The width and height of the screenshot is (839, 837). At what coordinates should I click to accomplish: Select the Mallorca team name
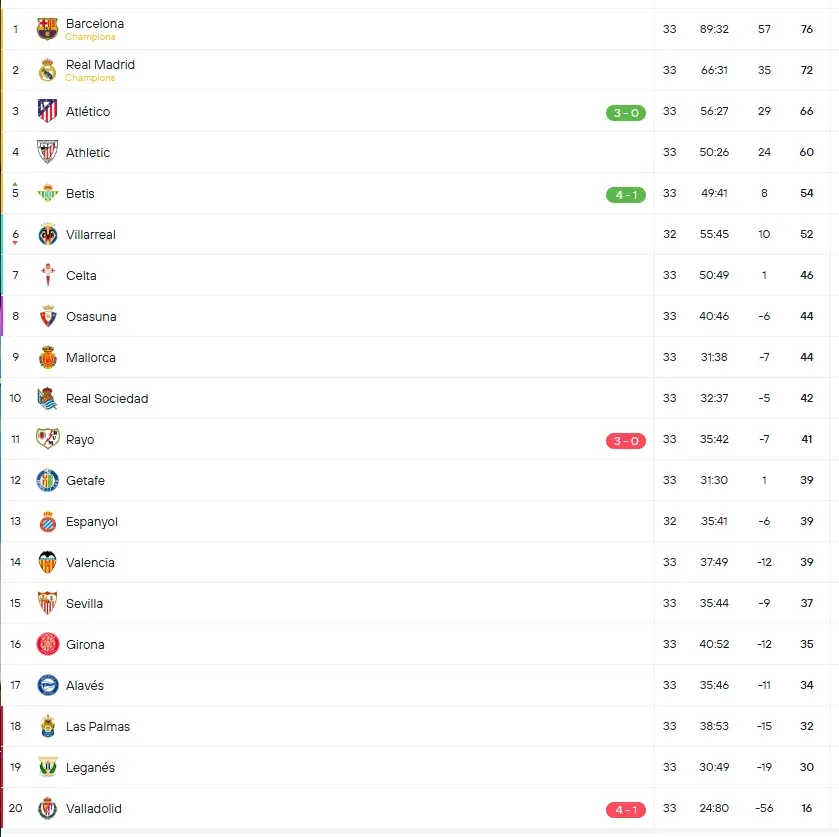pos(91,357)
